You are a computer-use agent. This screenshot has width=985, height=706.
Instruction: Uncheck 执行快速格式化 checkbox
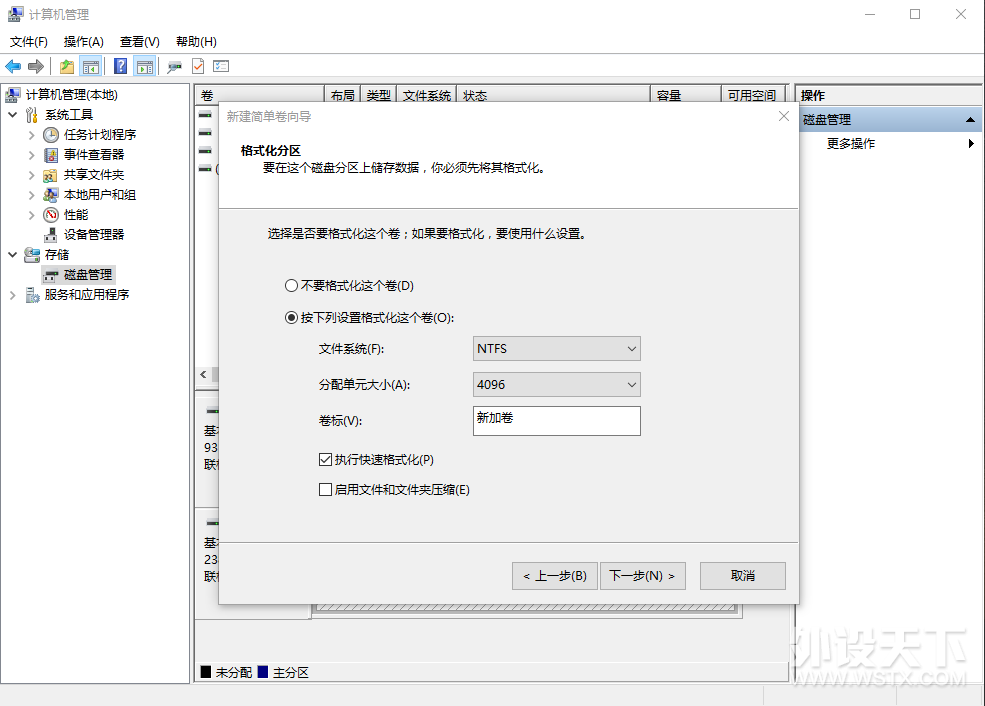point(325,460)
